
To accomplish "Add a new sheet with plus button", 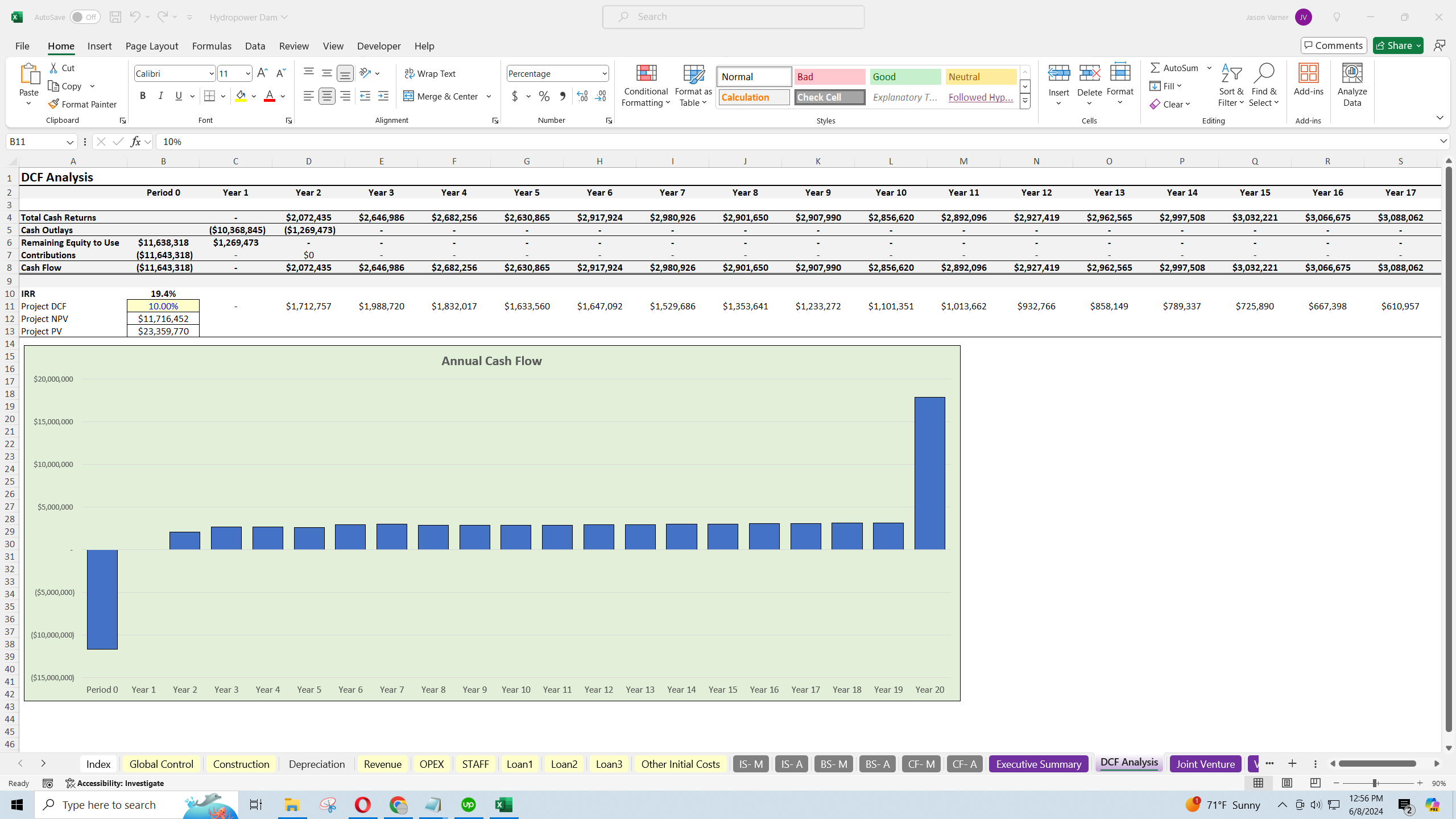I will [1292, 764].
